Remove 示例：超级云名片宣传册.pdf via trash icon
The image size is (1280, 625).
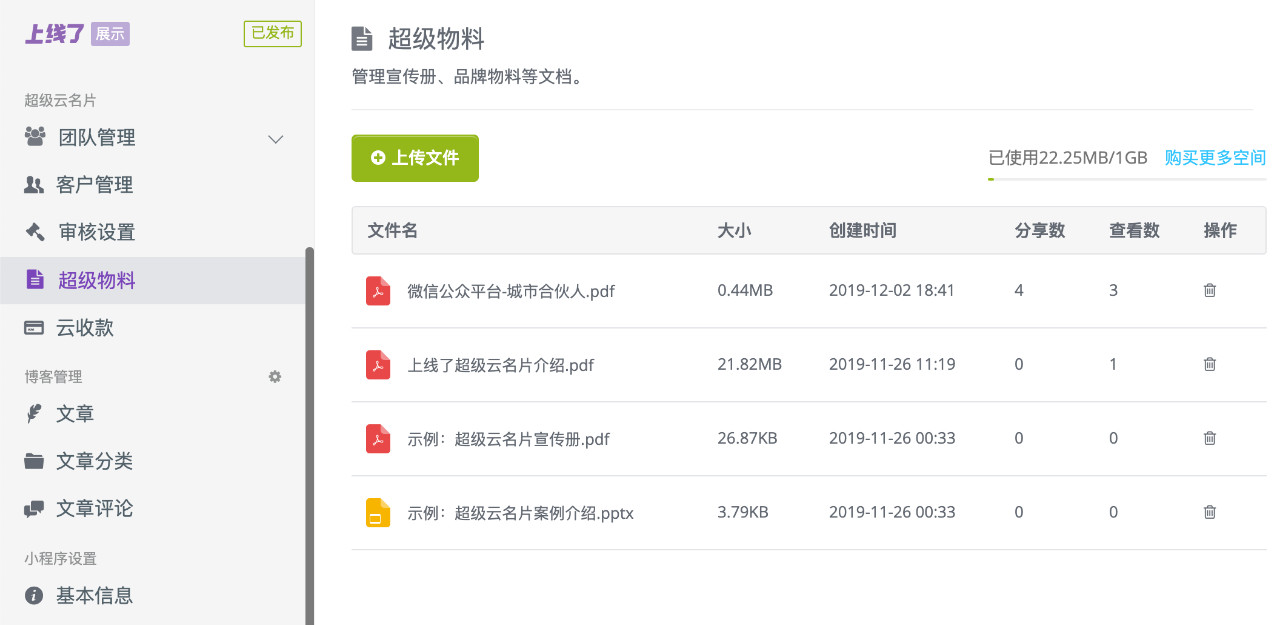(1209, 438)
